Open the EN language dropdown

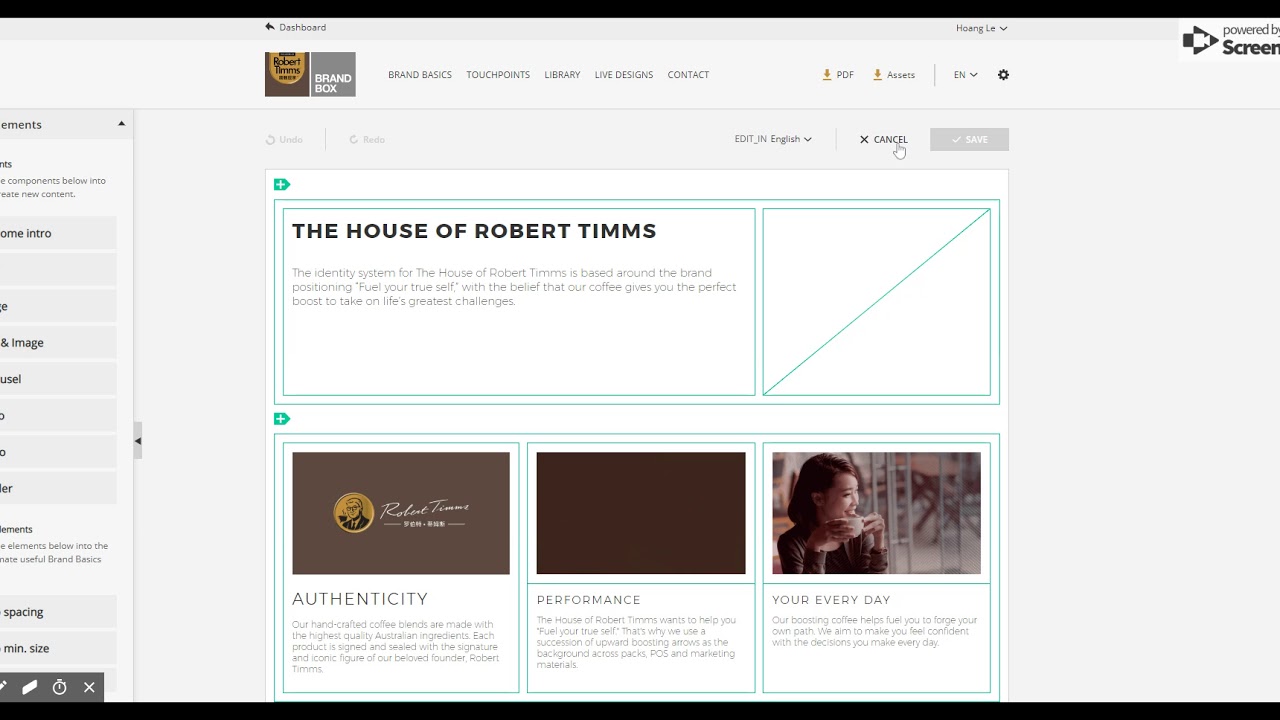point(965,75)
